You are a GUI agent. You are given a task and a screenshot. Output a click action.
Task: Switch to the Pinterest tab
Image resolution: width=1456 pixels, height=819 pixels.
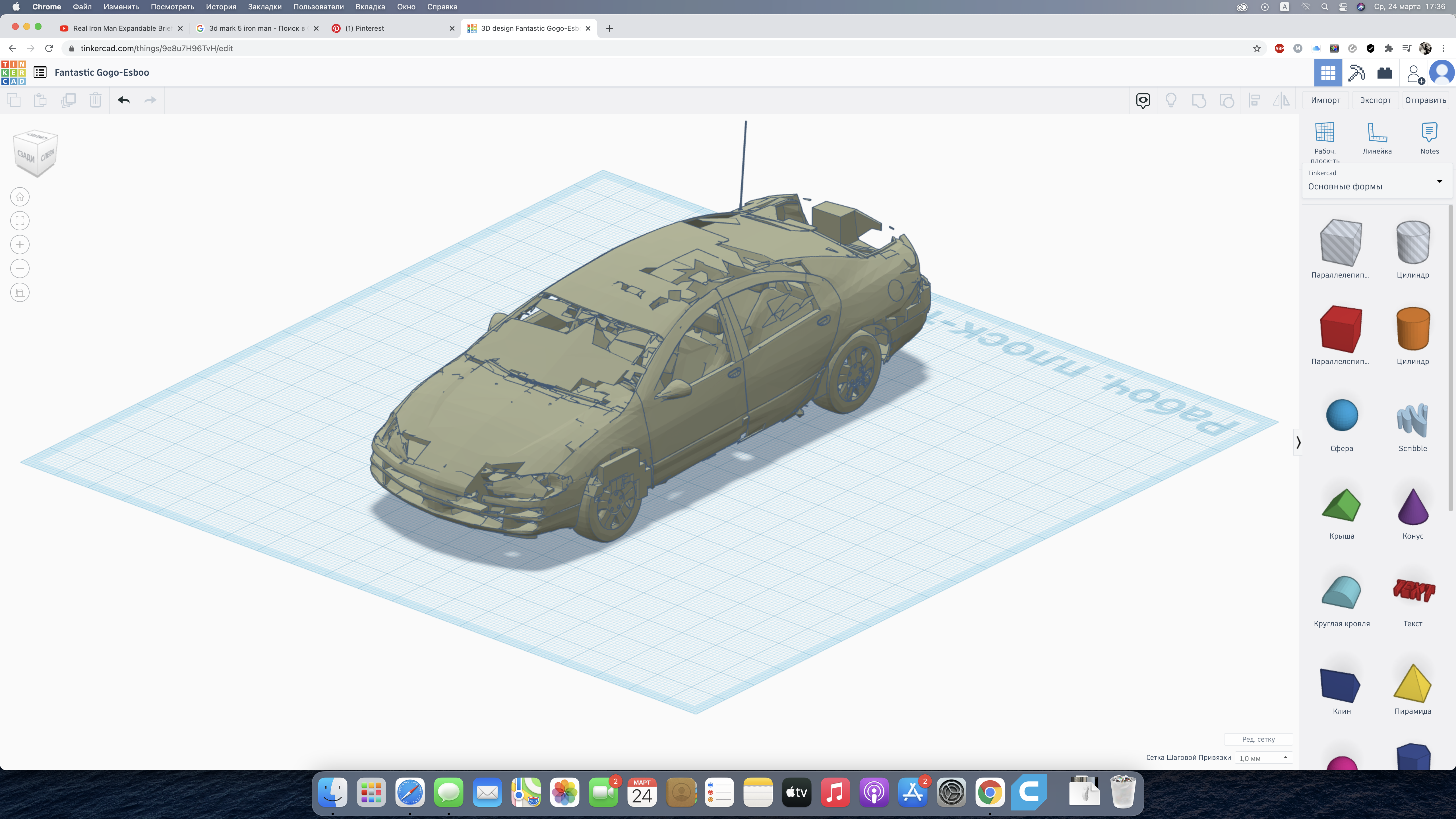(393, 28)
